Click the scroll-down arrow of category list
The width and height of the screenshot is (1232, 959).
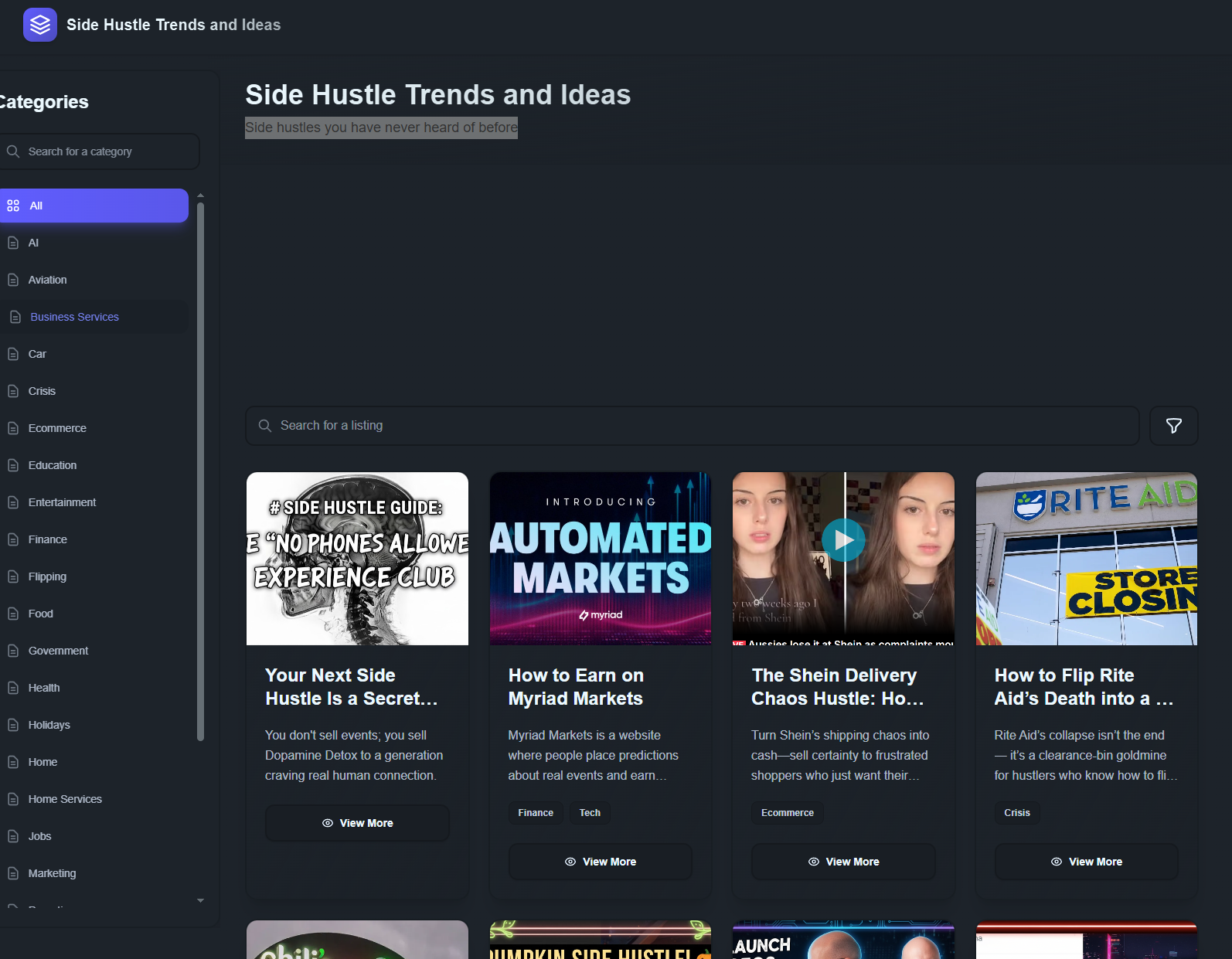point(201,900)
